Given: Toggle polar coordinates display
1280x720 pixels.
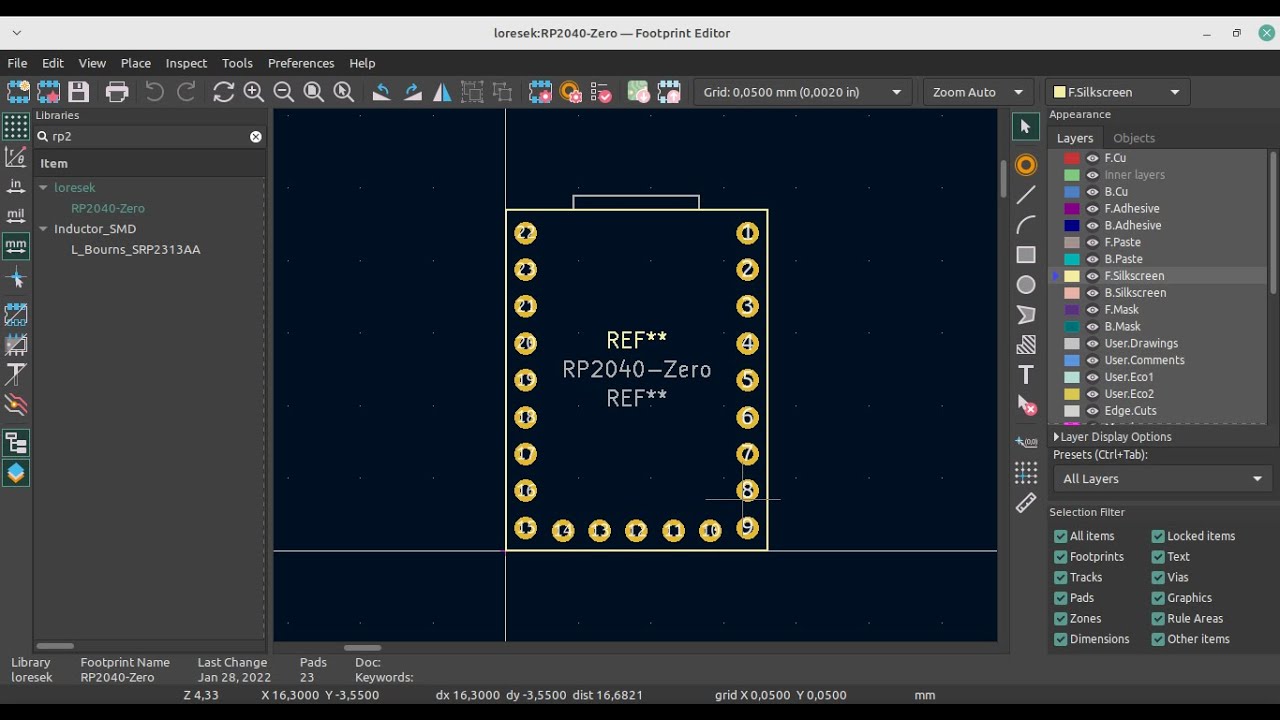Looking at the screenshot, I should pos(16,156).
